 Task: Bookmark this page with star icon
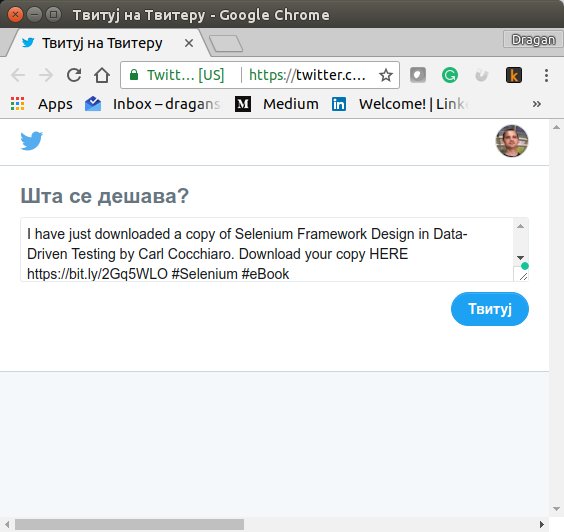click(386, 75)
